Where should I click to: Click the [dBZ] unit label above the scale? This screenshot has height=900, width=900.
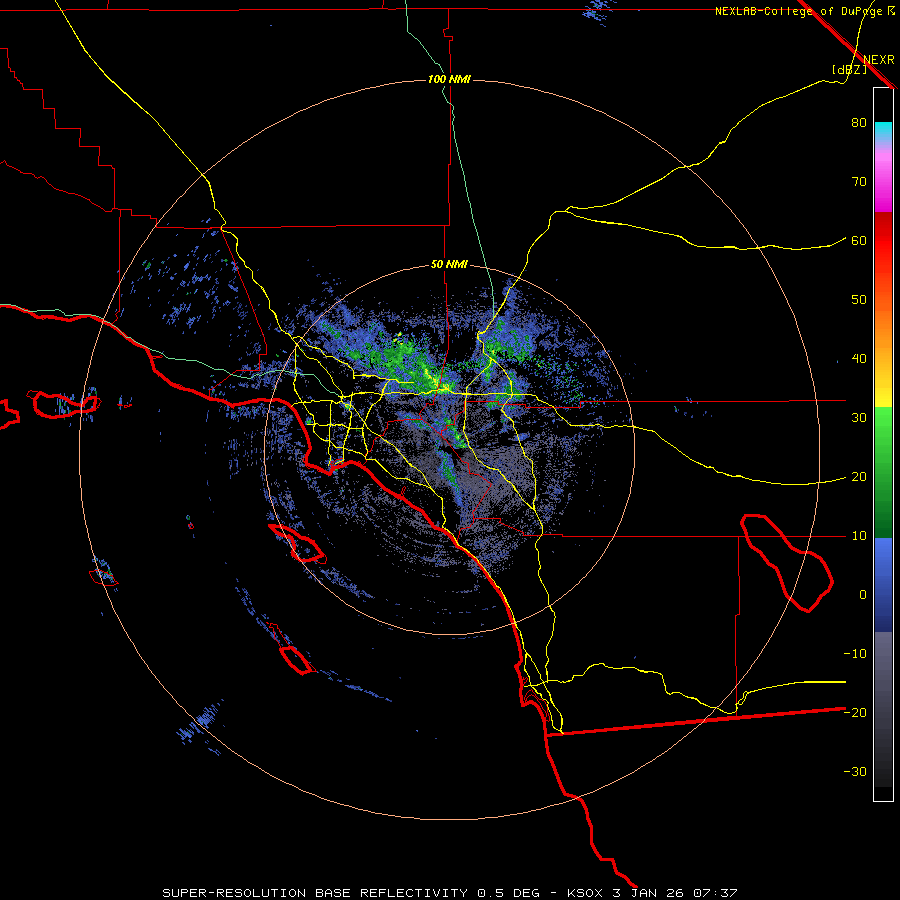coord(849,69)
